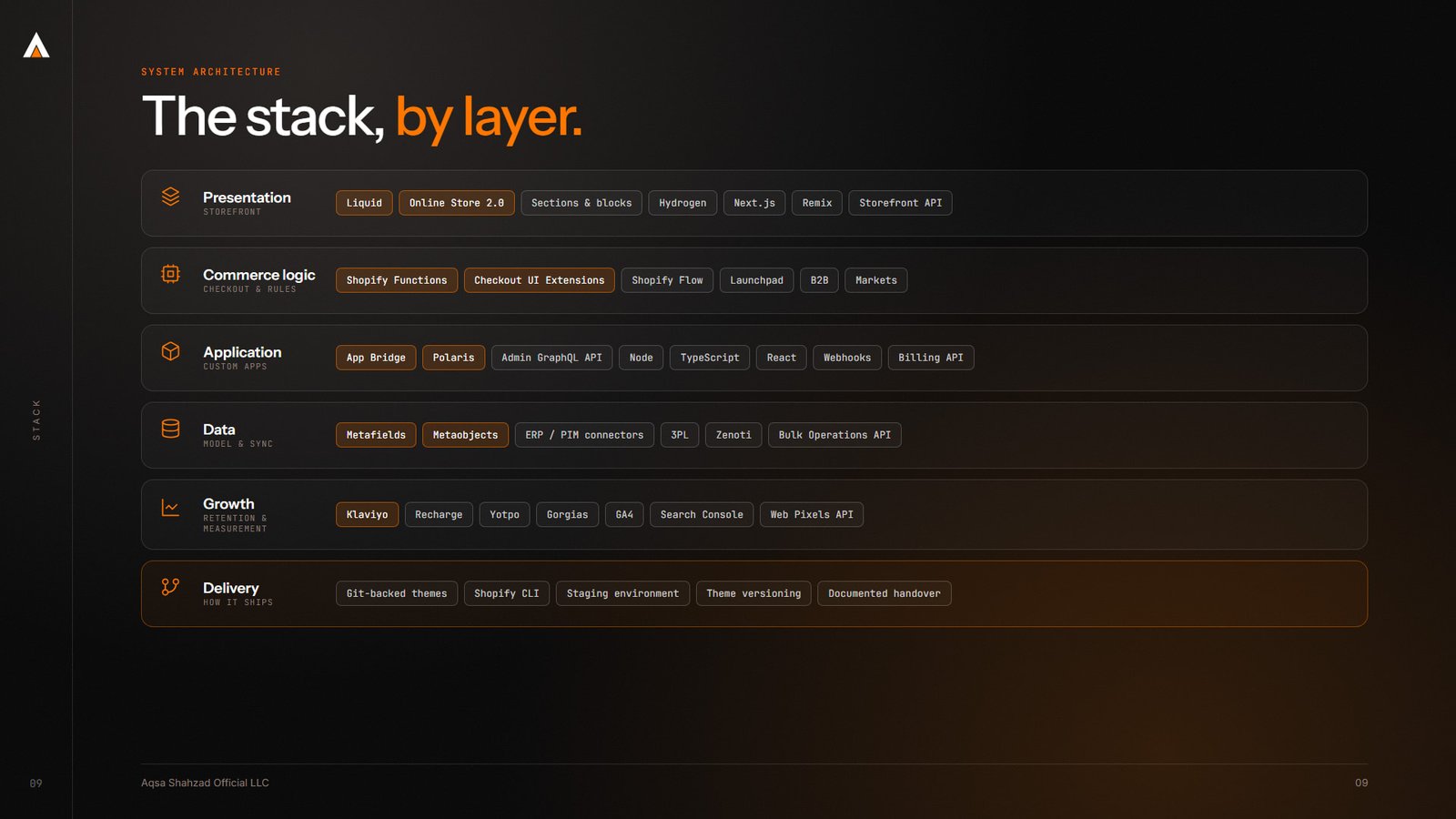
Task: Click the Theme versioning tag
Action: point(753,593)
